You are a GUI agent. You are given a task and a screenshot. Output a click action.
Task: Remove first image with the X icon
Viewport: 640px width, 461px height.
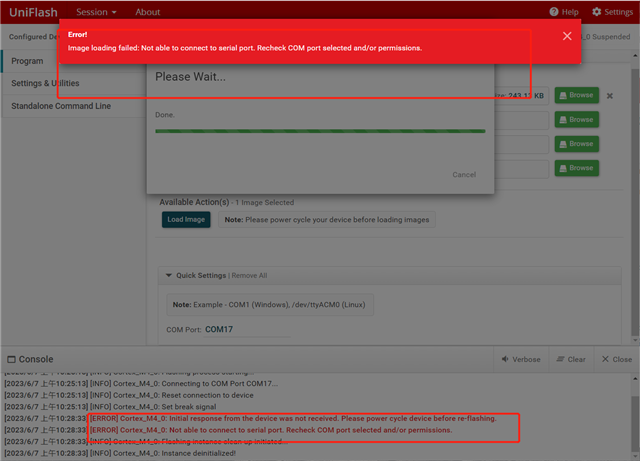(x=609, y=96)
